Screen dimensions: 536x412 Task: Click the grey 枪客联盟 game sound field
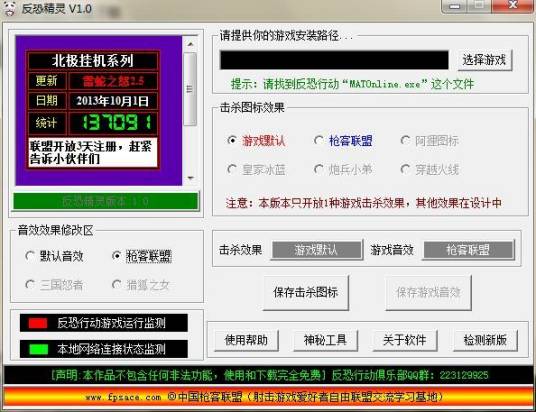coord(468,250)
